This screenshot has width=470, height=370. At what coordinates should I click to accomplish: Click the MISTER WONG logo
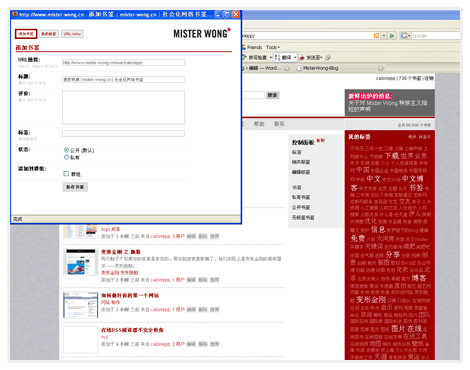(x=202, y=33)
